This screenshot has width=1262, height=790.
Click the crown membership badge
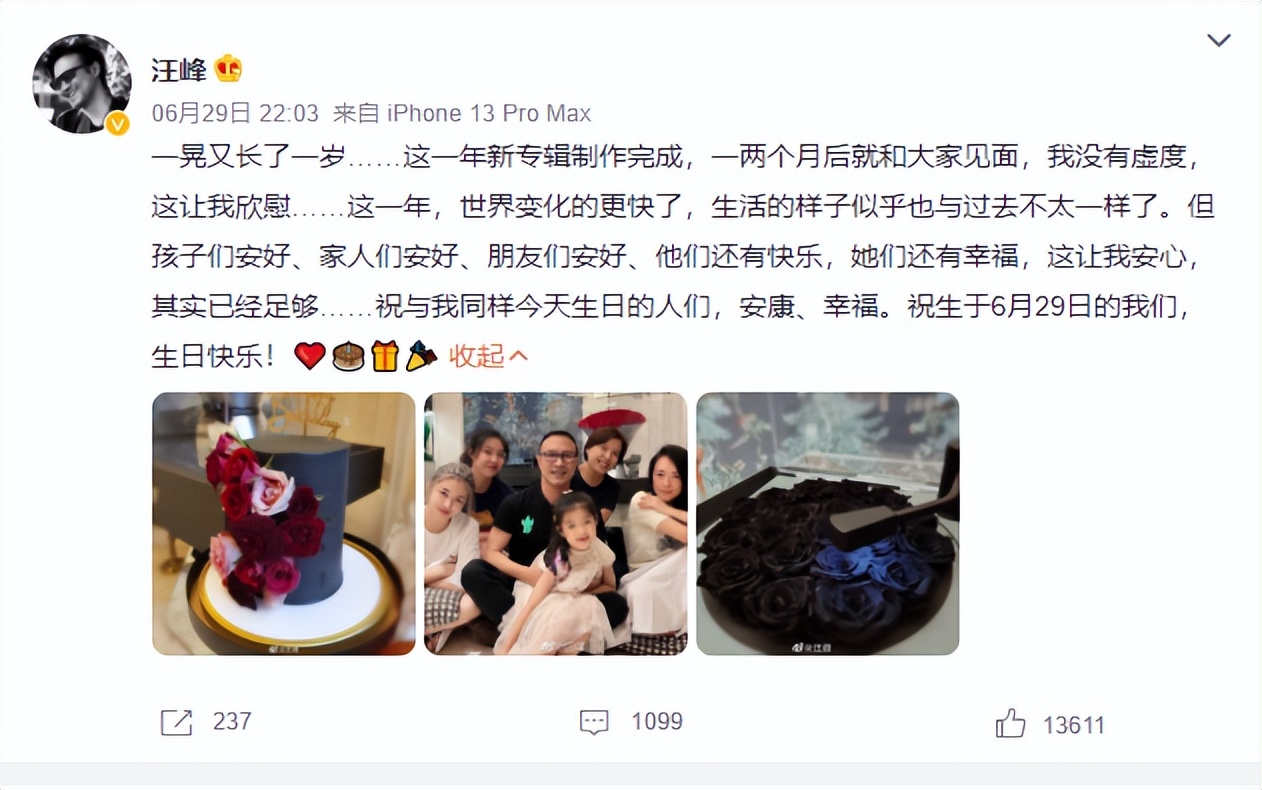(228, 68)
